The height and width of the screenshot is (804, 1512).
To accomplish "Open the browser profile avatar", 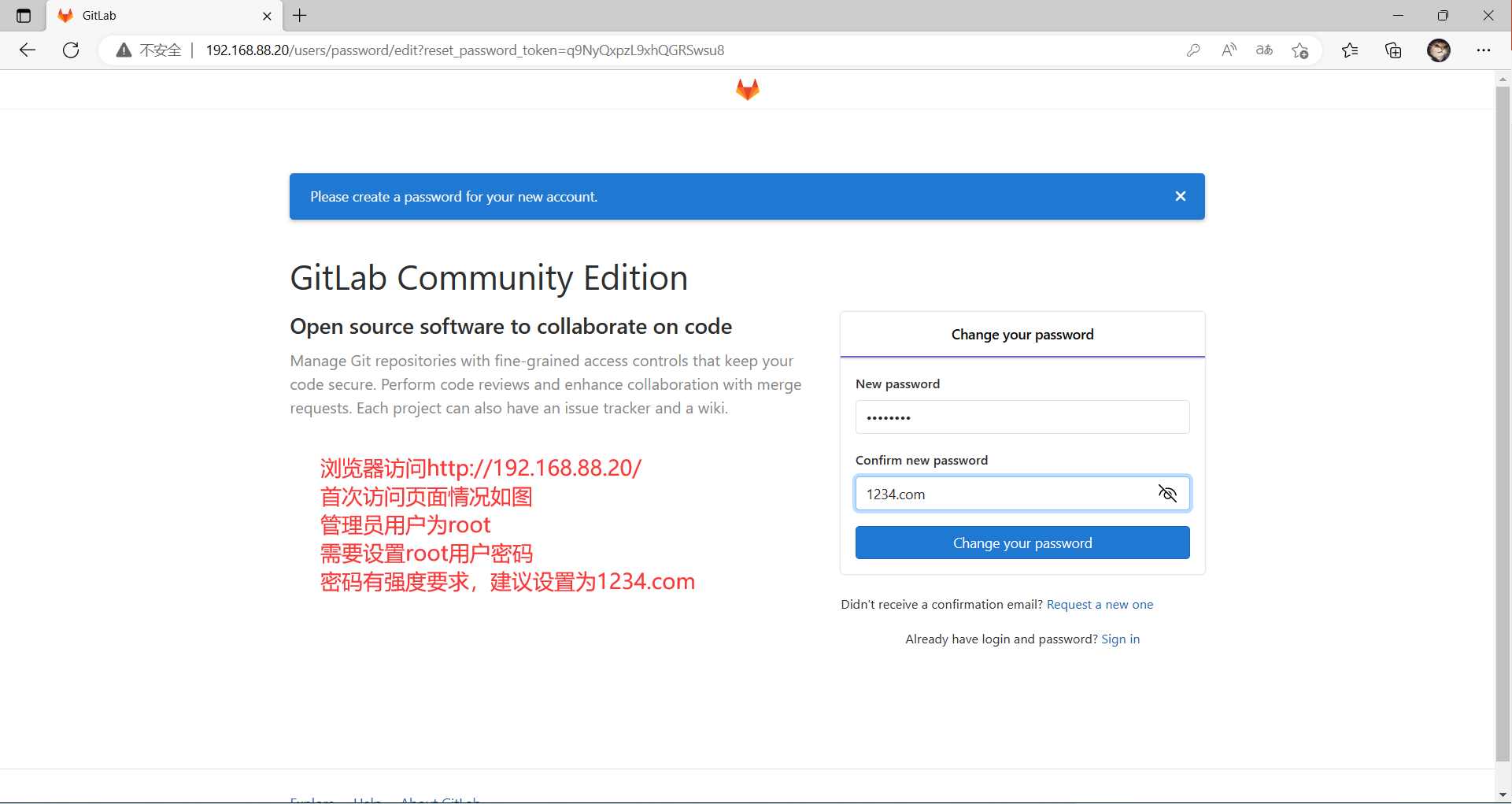I will 1438,50.
